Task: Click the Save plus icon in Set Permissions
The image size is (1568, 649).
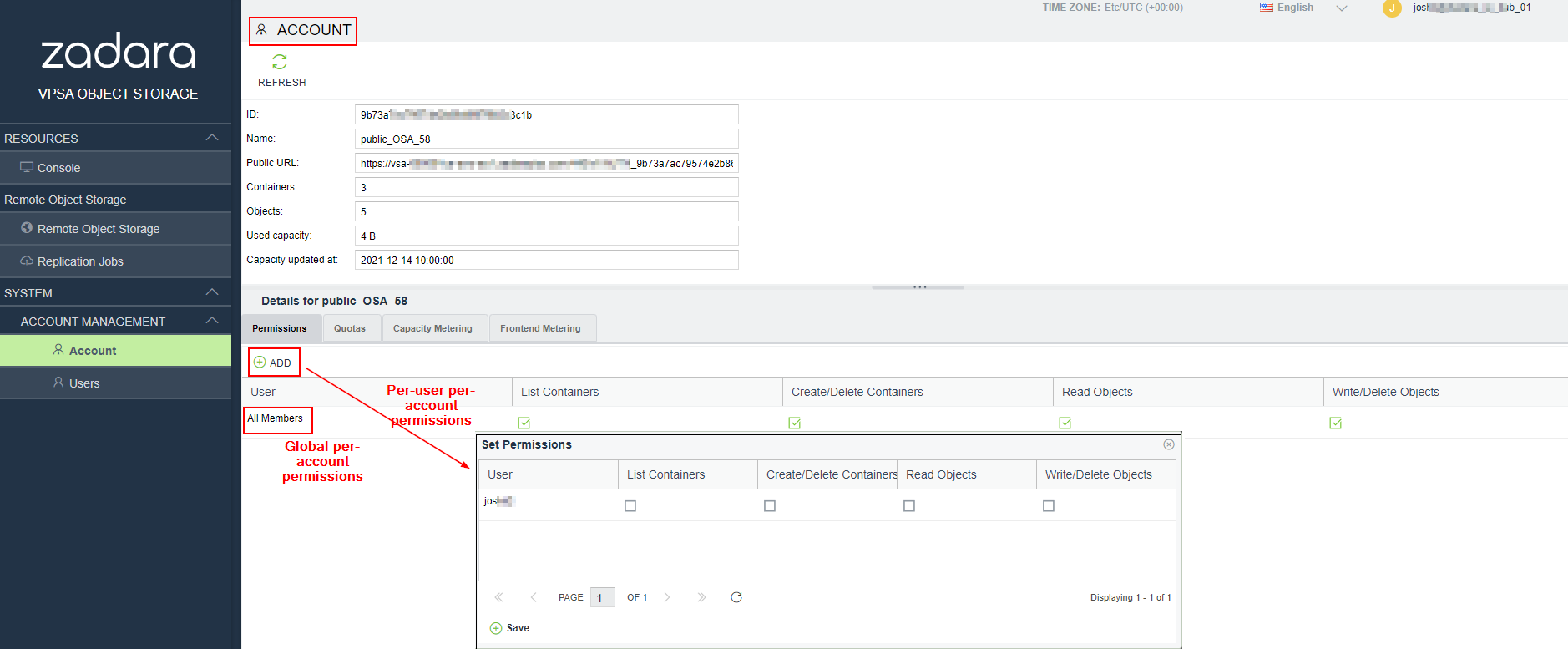Action: 496,628
